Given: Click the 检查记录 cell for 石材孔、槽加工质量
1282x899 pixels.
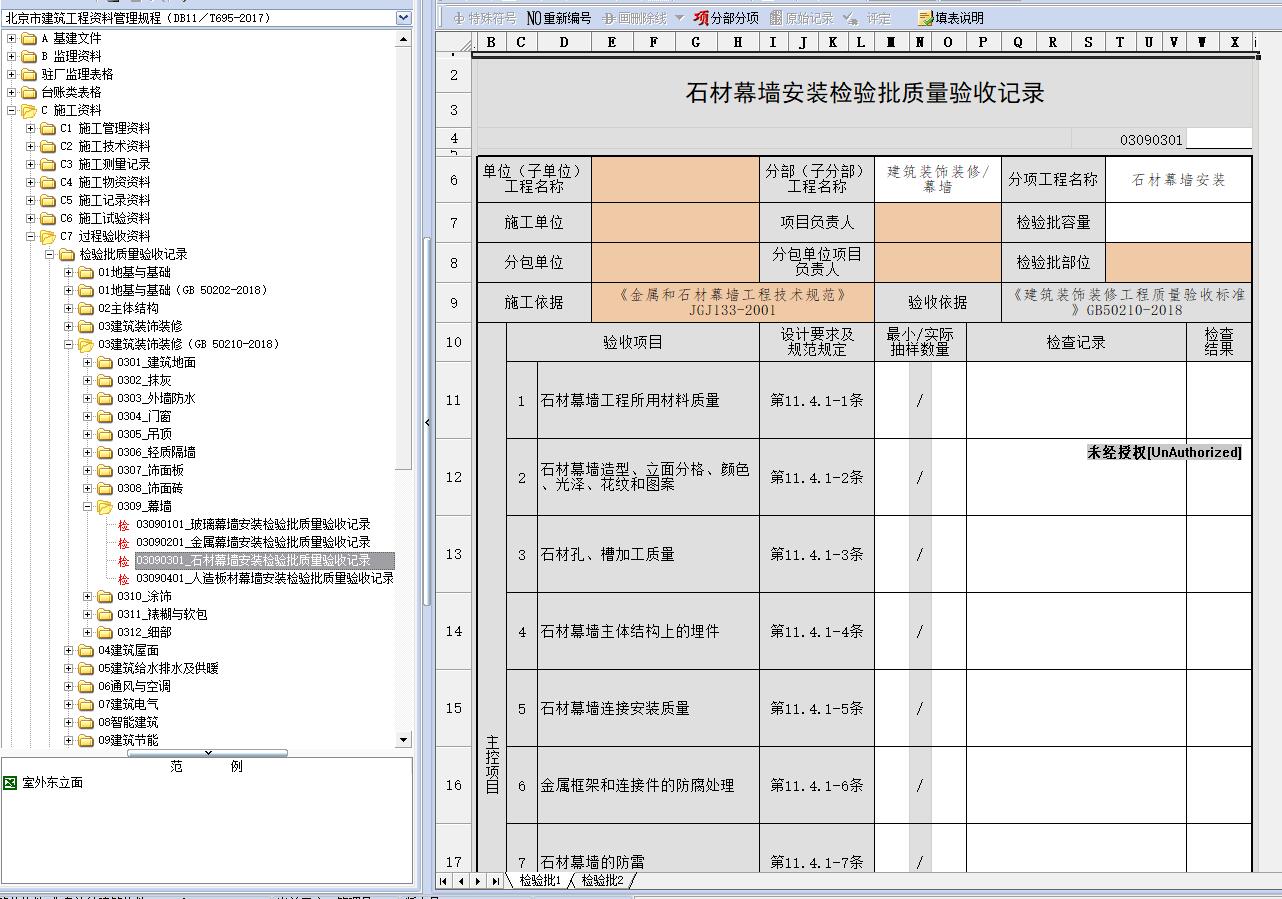Looking at the screenshot, I should pos(1076,554).
